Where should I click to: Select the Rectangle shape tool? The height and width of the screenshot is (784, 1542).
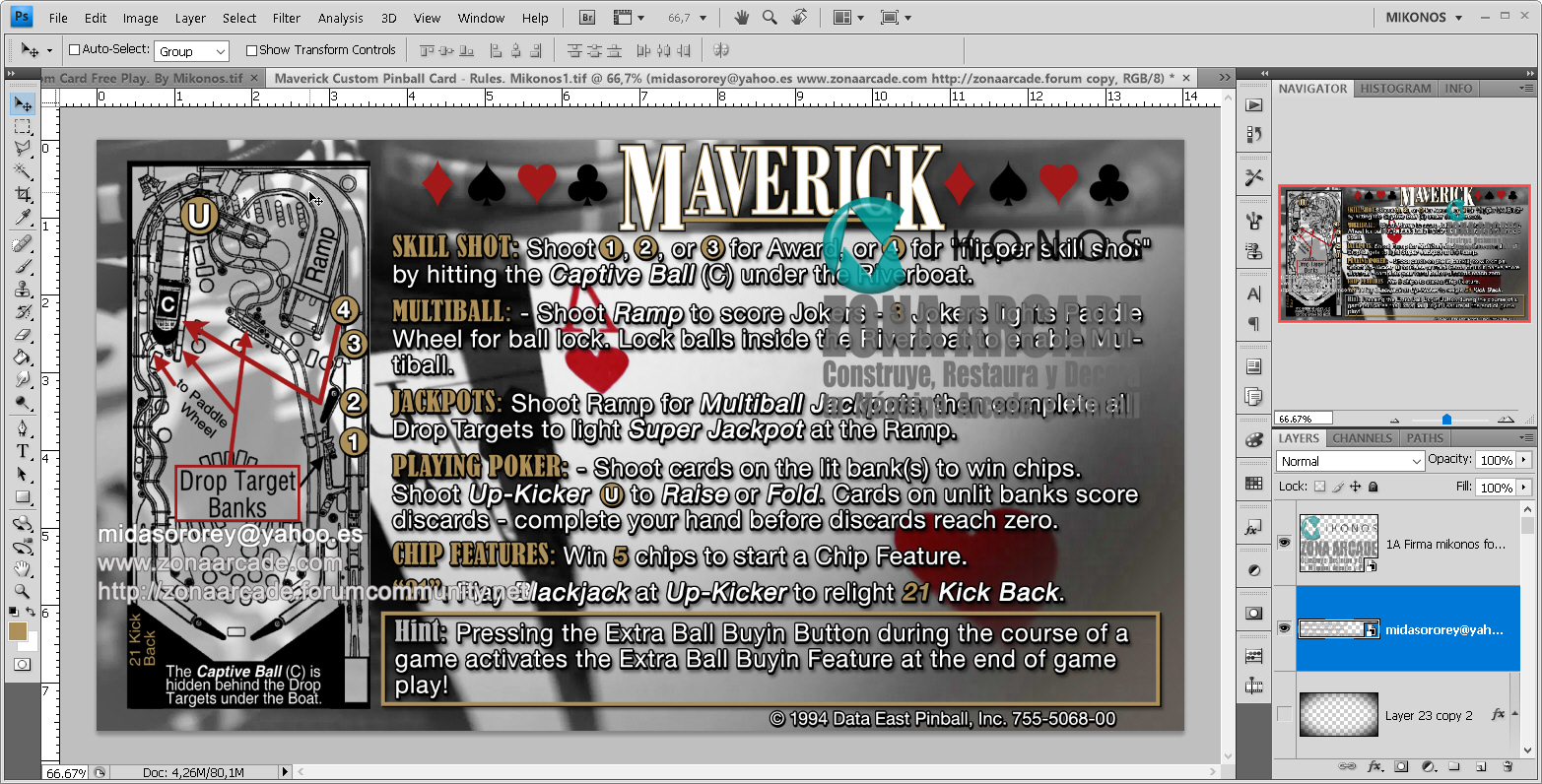pos(23,496)
